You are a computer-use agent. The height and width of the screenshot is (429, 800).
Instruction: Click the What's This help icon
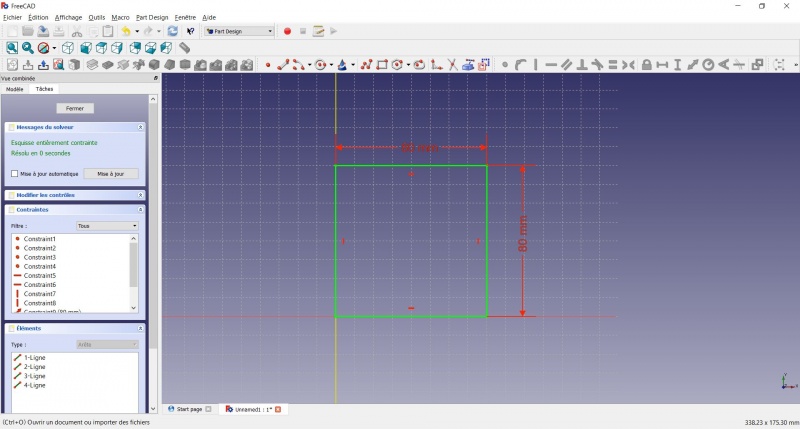[190, 31]
